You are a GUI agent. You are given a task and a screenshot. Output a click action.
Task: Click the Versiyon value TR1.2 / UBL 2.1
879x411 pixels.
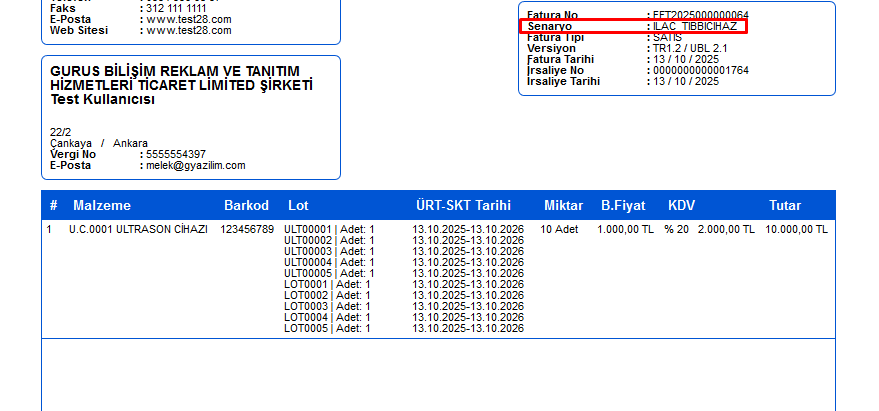click(x=689, y=48)
